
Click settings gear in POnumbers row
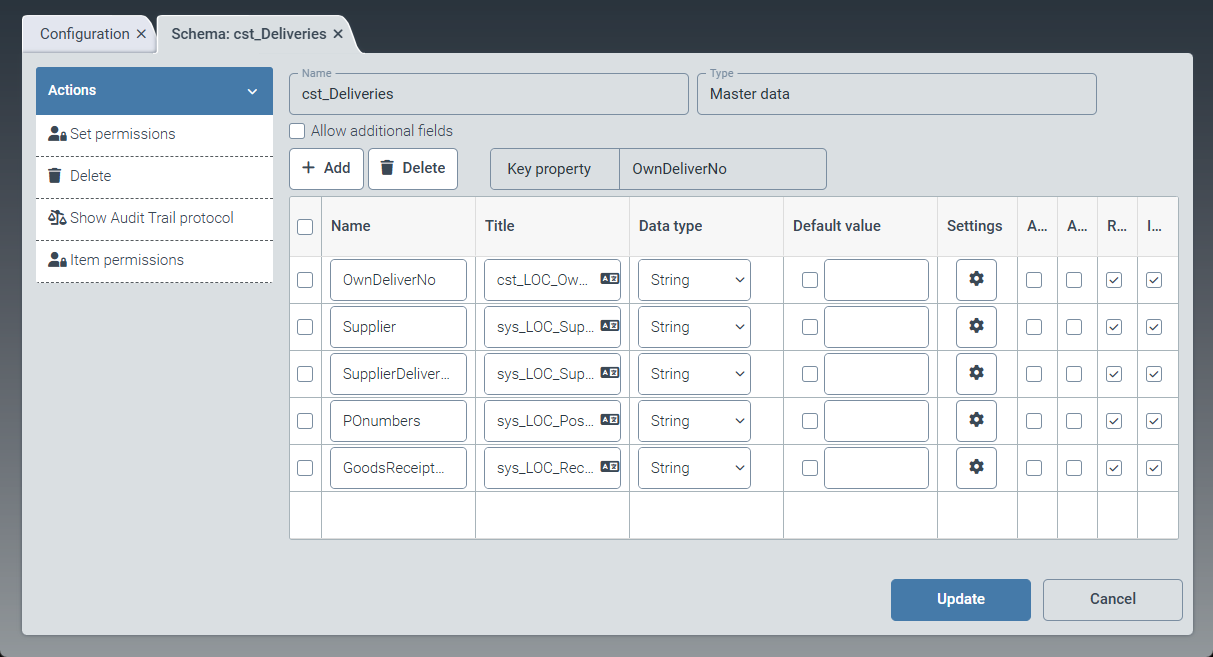click(x=976, y=421)
